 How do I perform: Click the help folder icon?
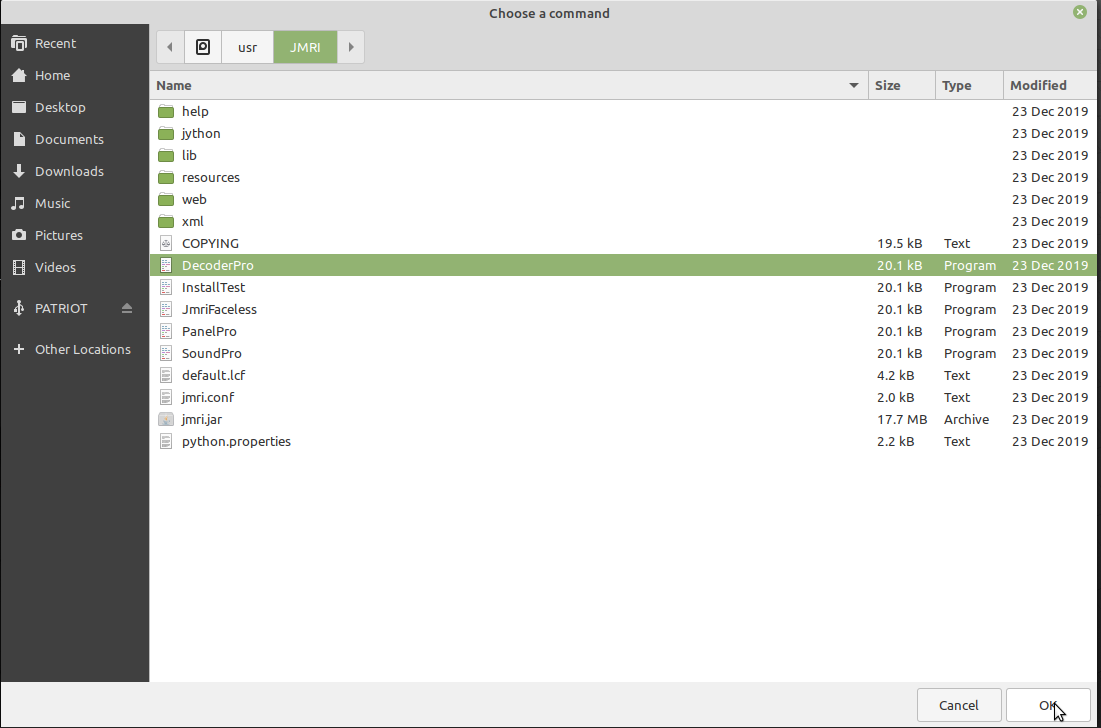click(166, 112)
